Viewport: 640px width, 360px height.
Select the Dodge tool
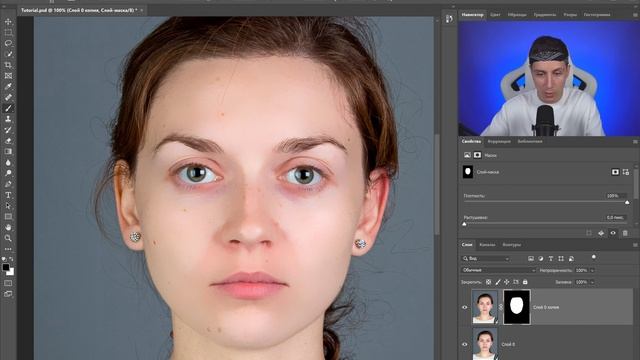point(8,173)
